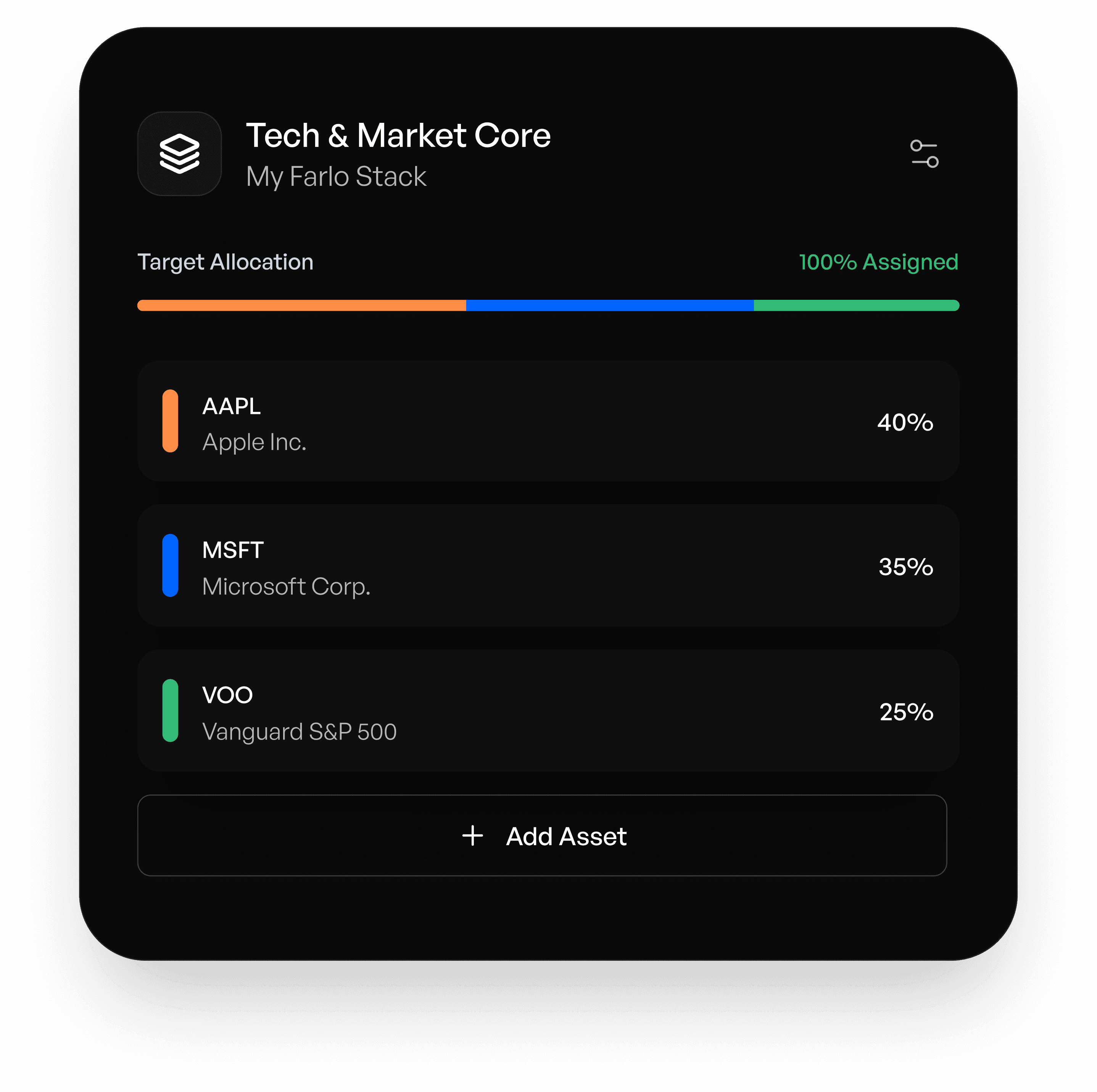1097x1092 pixels.
Task: Click the green VOO color marker
Action: click(170, 711)
